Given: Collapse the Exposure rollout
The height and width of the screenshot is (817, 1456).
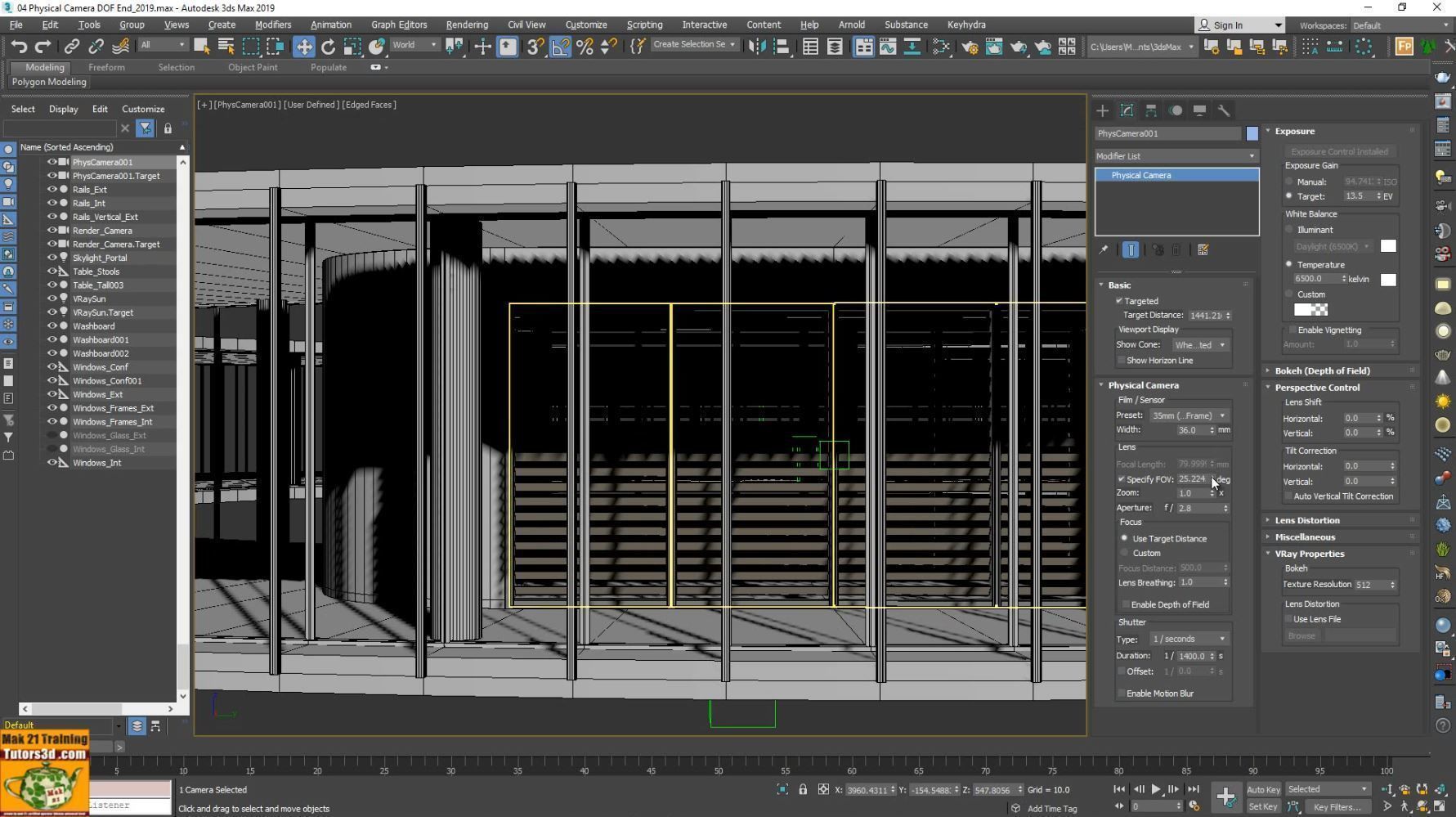Looking at the screenshot, I should tap(1294, 131).
